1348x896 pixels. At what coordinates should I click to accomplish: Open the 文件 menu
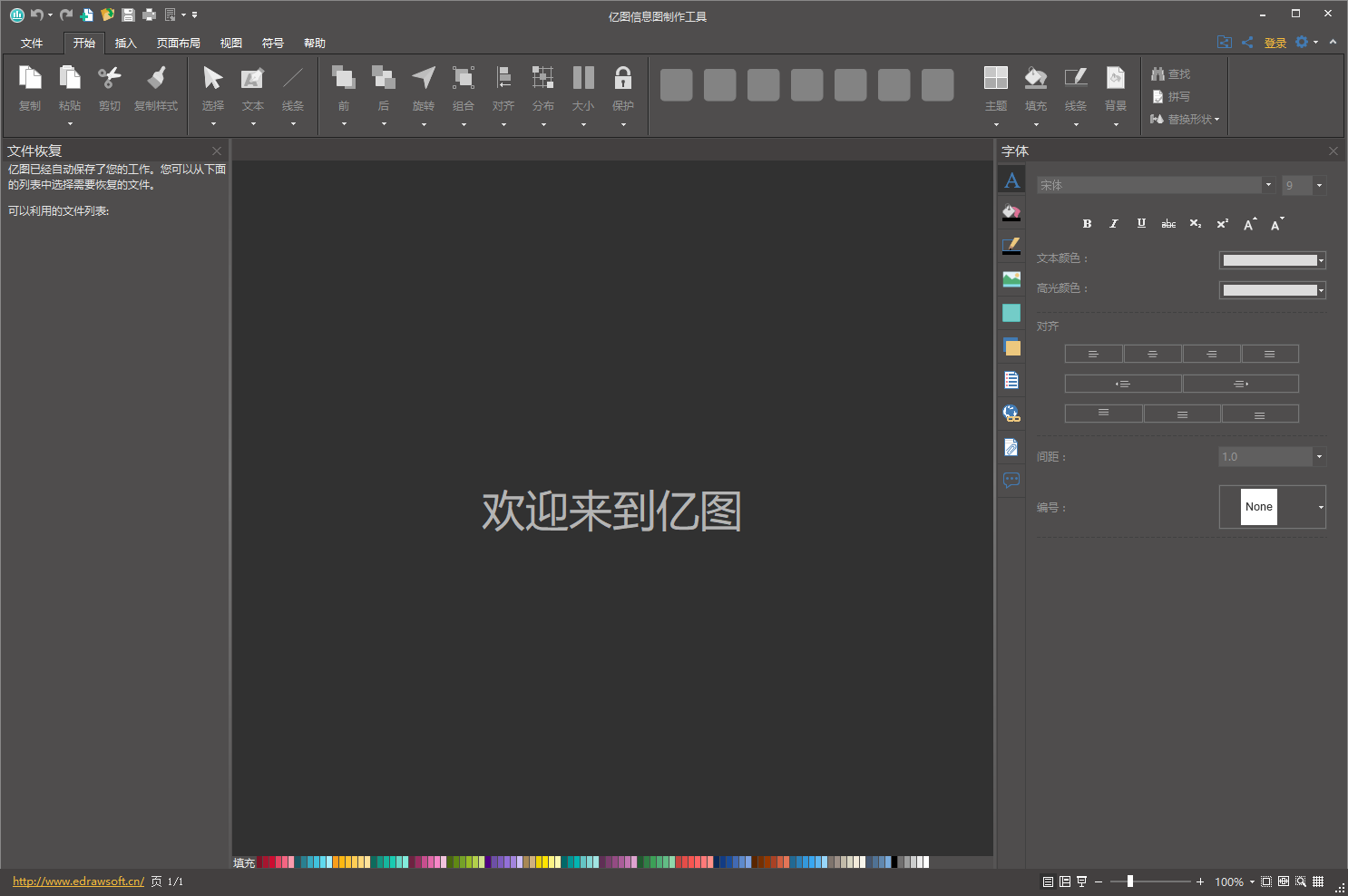click(32, 44)
